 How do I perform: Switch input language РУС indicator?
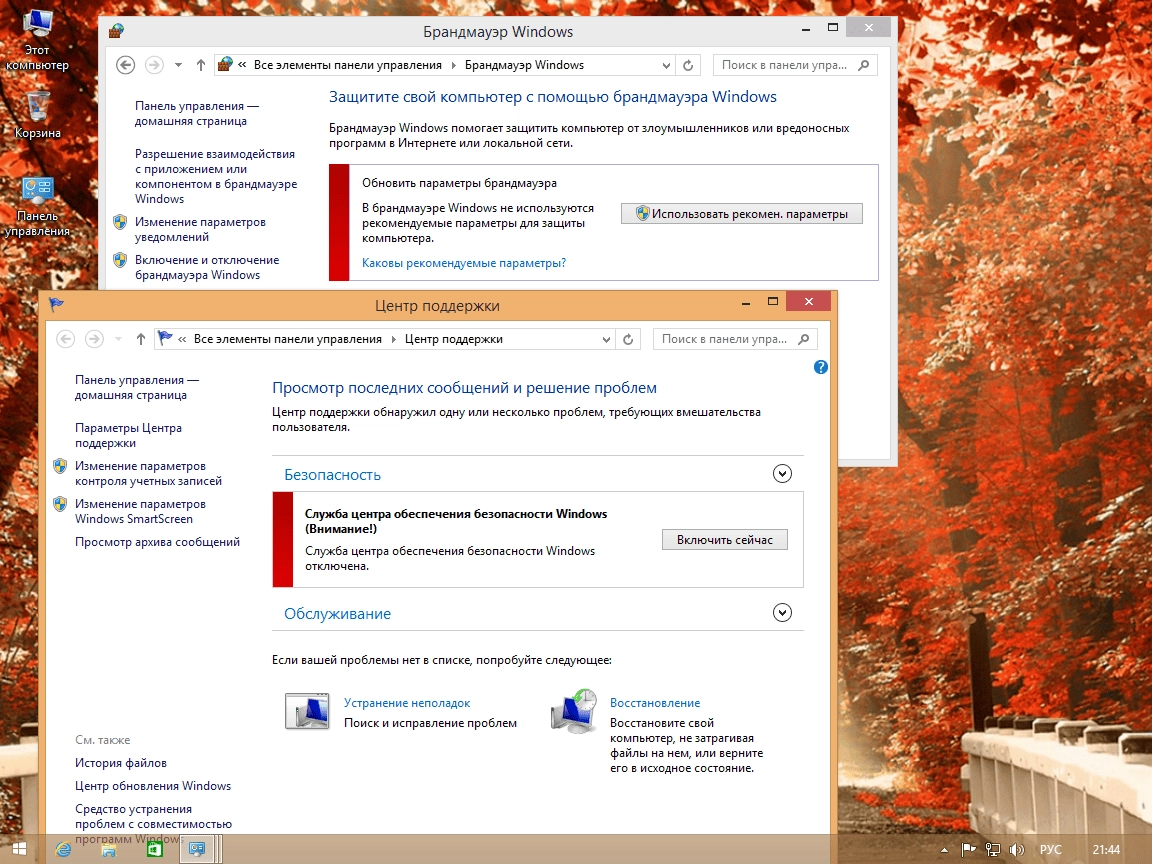(1050, 850)
